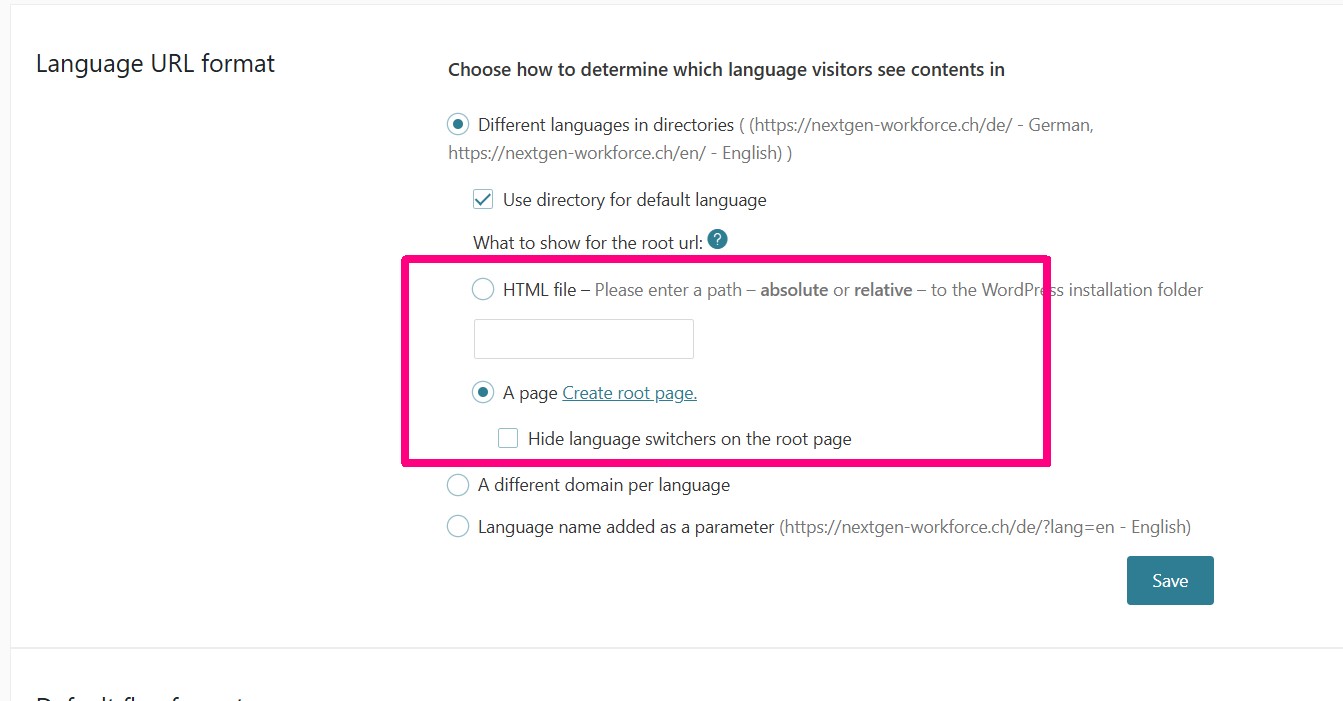Click the 'Language URL format' section heading
Image resolution: width=1343 pixels, height=701 pixels.
tap(155, 64)
